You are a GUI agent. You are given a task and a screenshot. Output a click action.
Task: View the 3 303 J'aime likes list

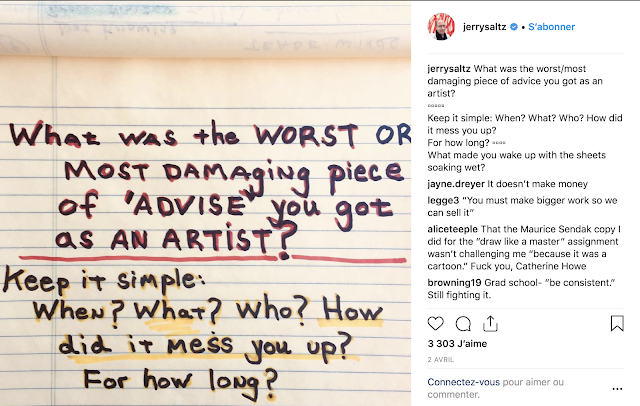[x=457, y=344]
